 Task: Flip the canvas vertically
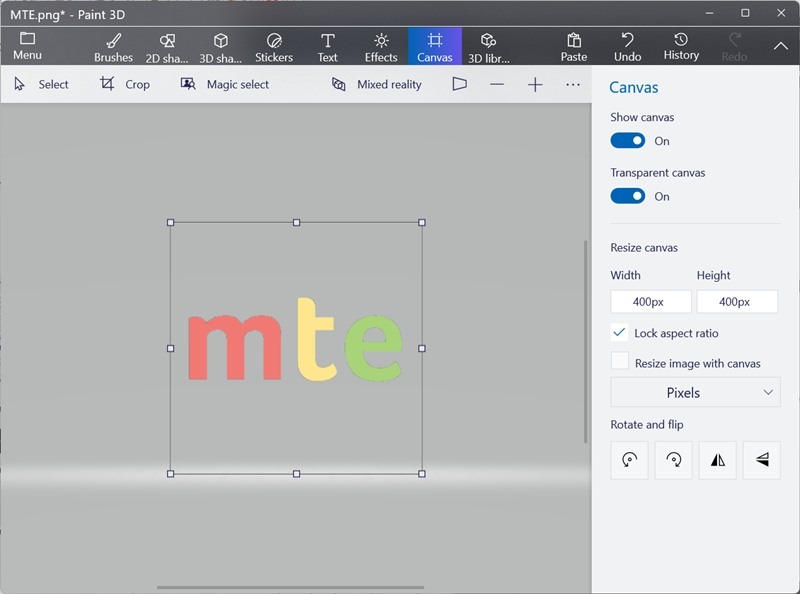tap(761, 460)
